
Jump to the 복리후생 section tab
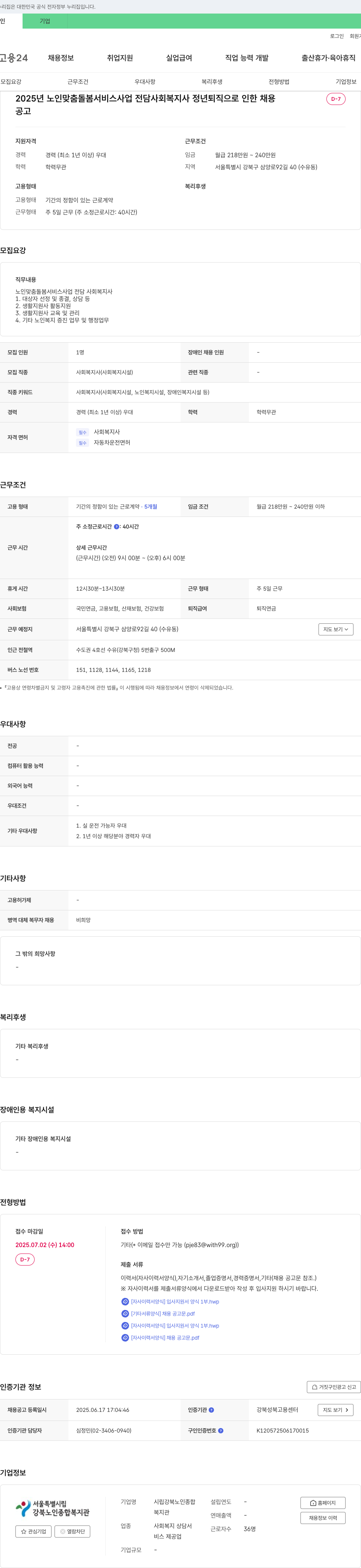tap(212, 82)
